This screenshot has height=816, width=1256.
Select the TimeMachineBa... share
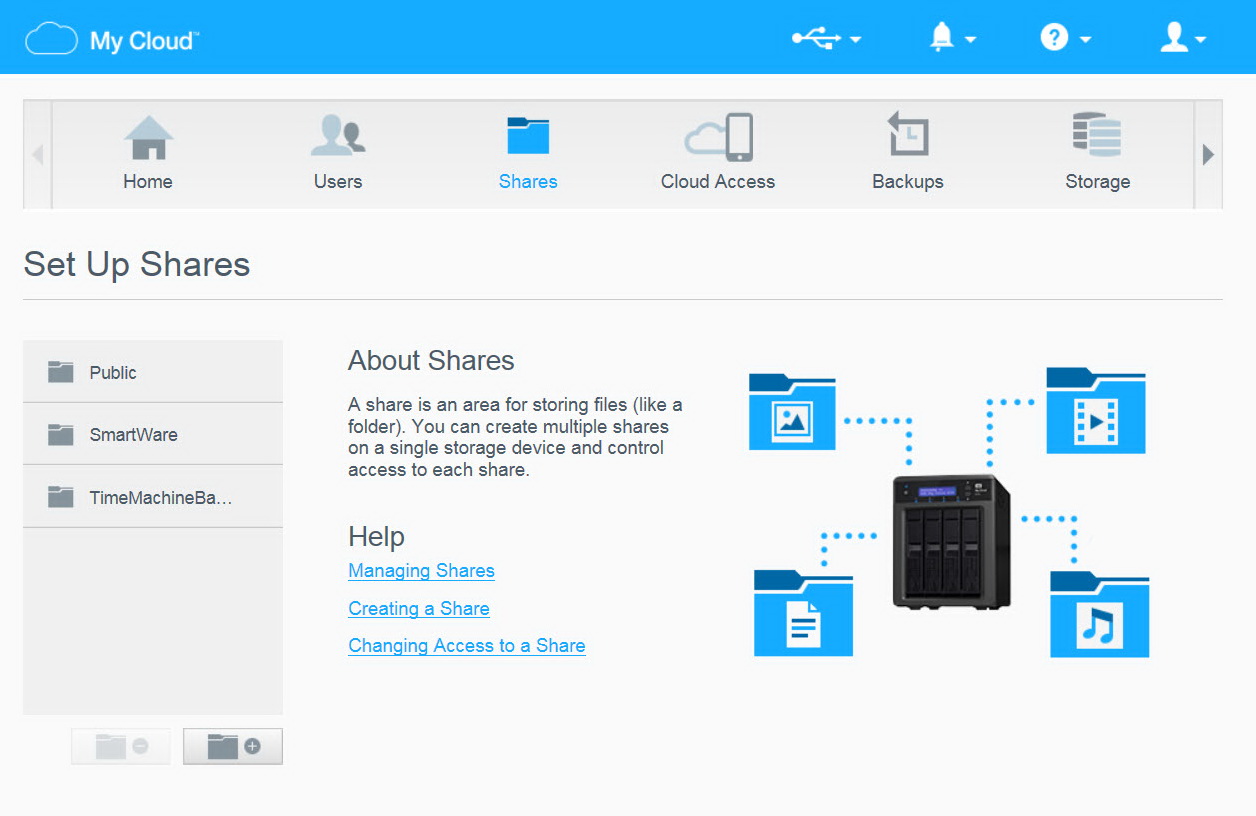tap(153, 497)
